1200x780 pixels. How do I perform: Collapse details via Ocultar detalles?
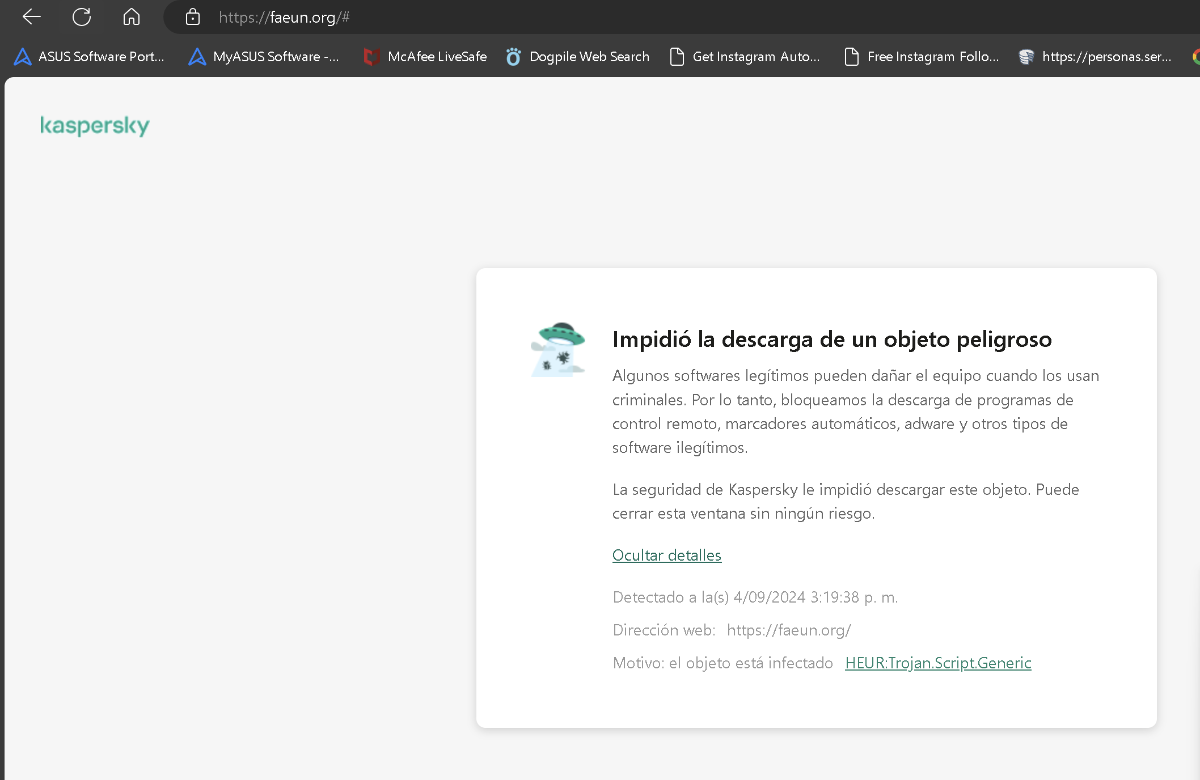click(667, 555)
